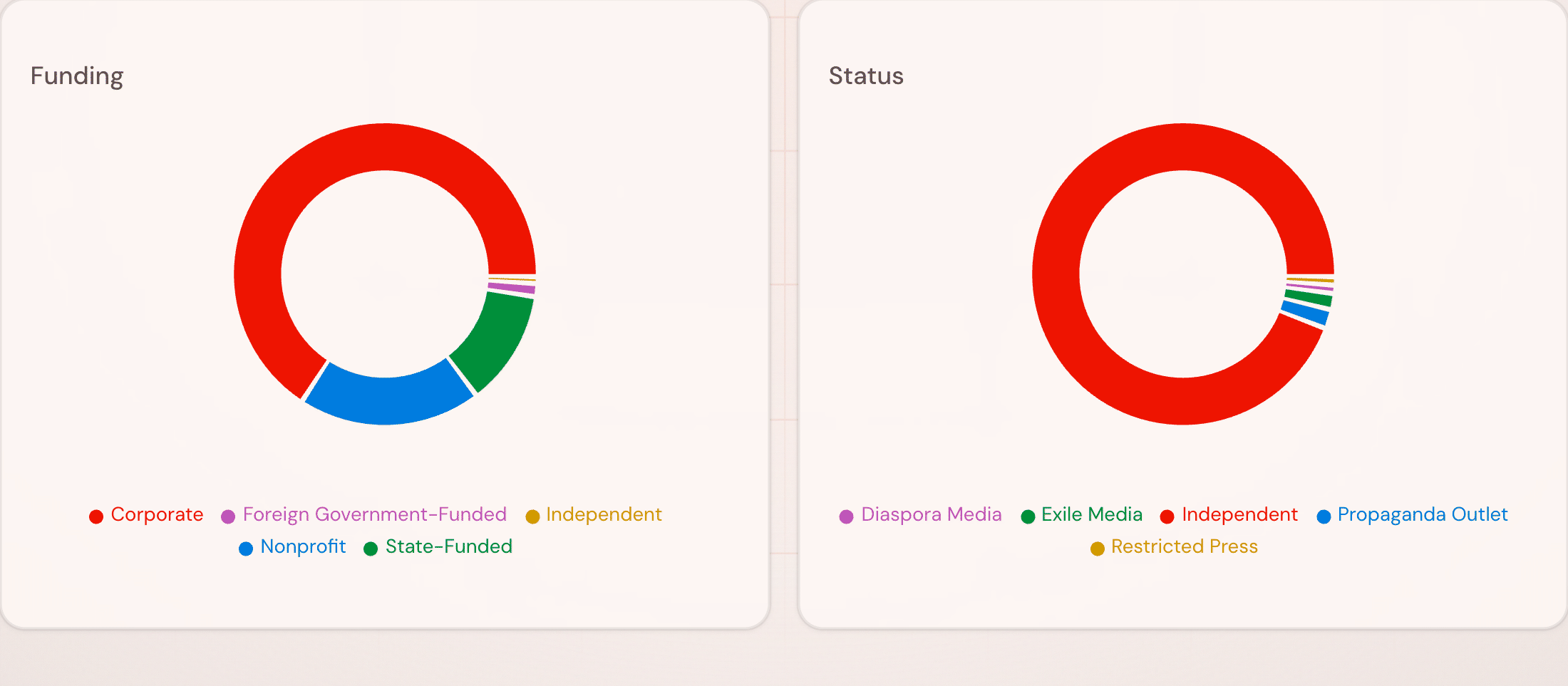Click the green Exile Media legend dot
Image resolution: width=1568 pixels, height=686 pixels.
[x=1028, y=516]
